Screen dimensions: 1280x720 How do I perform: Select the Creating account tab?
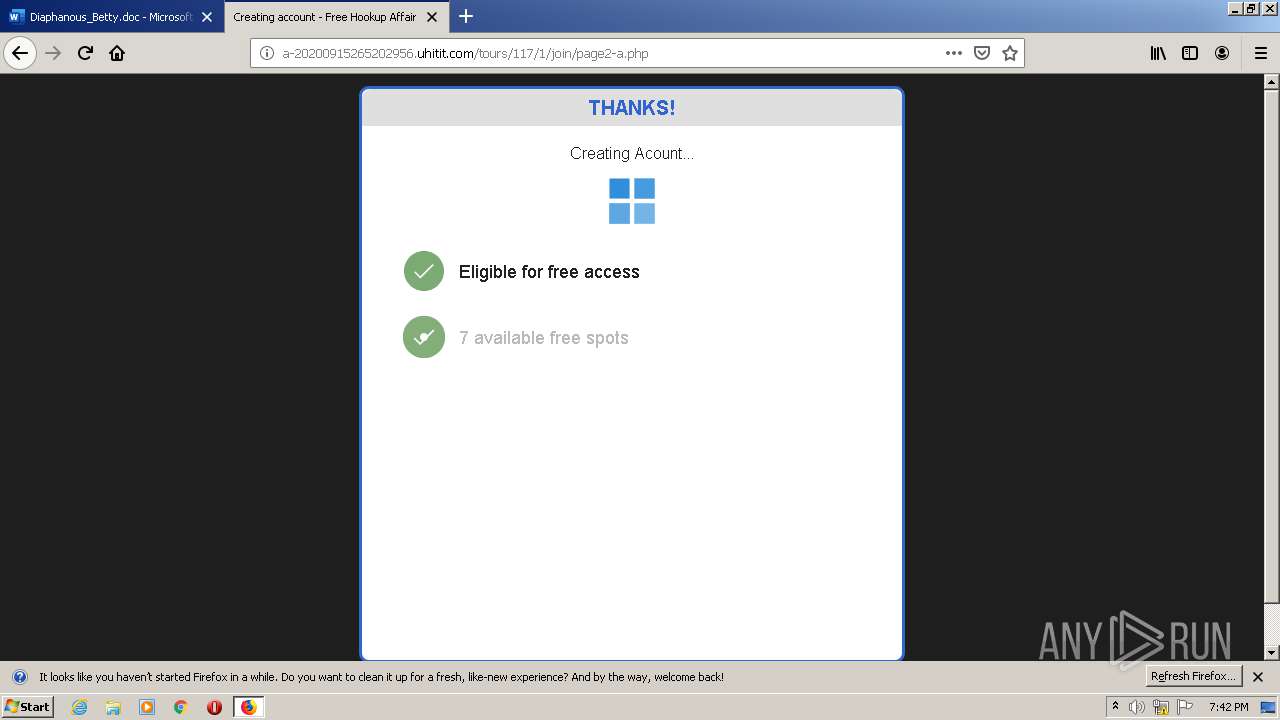click(336, 17)
